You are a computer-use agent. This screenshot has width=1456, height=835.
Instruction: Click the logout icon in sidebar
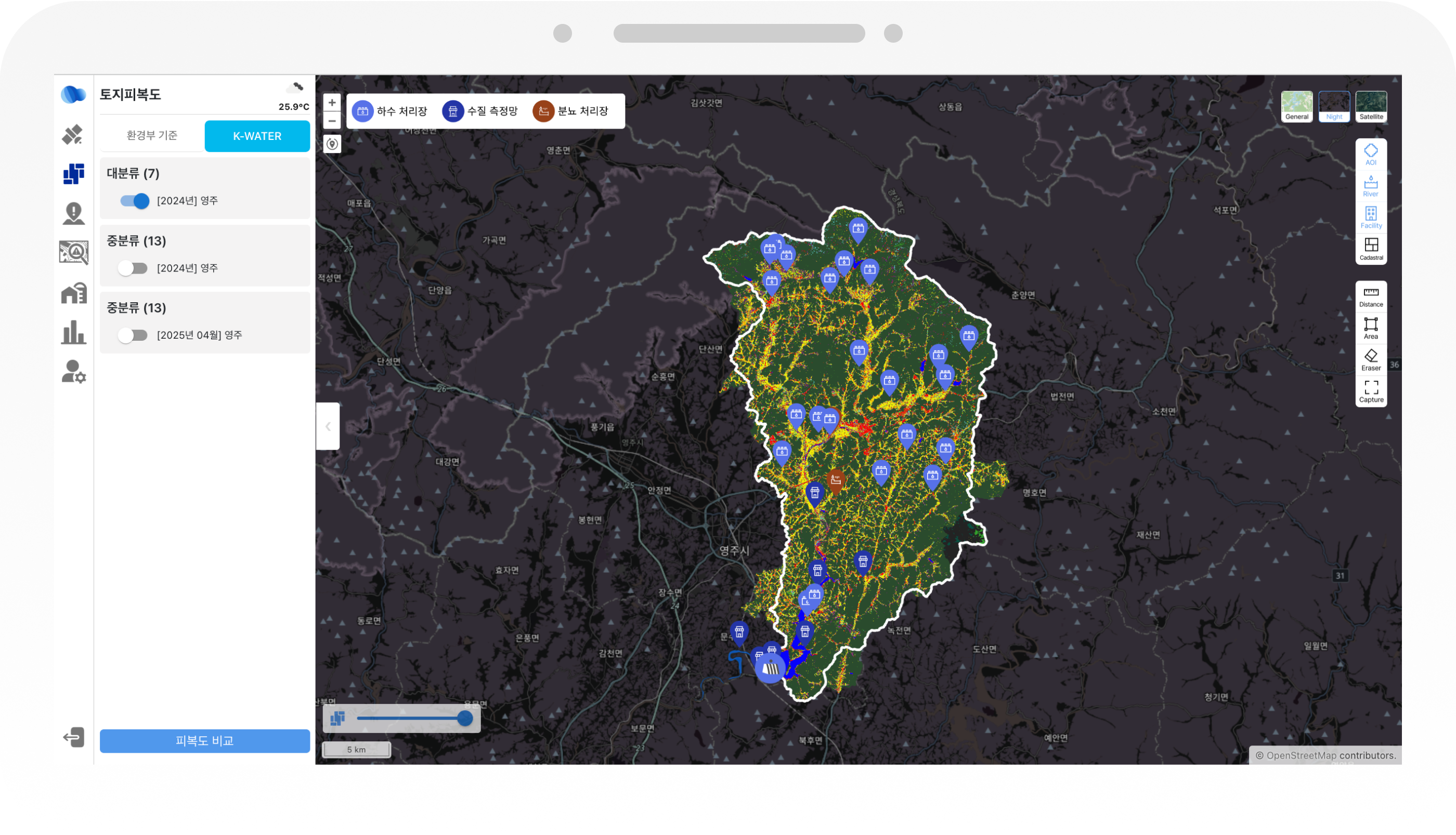(x=73, y=737)
